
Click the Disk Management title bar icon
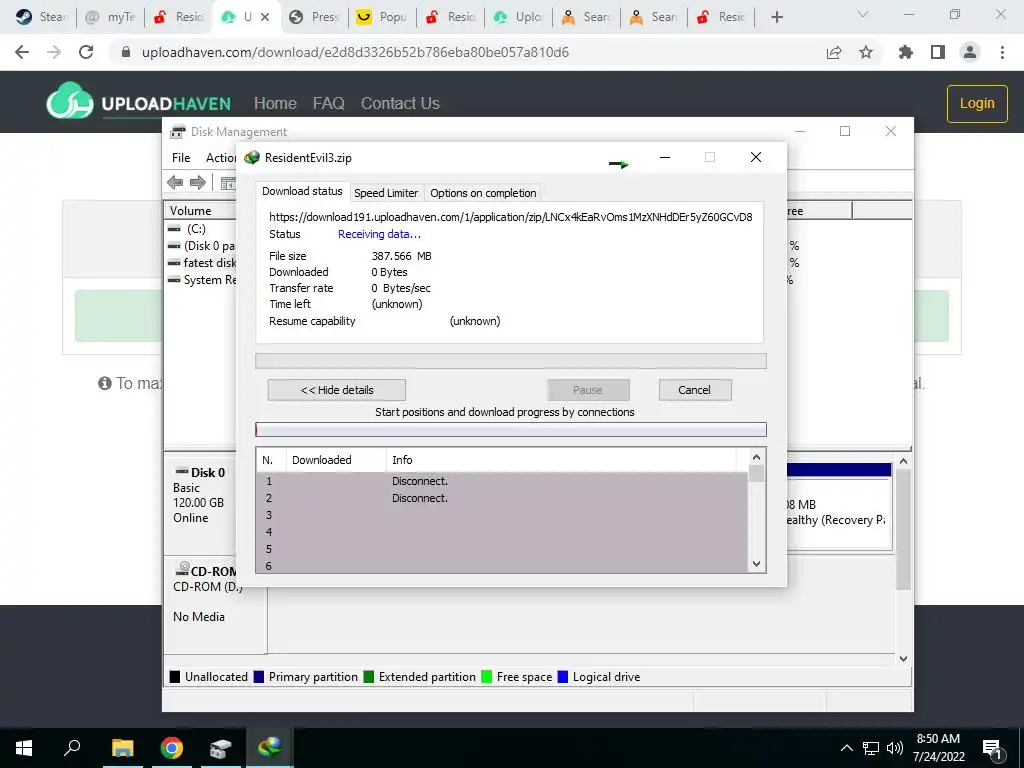click(178, 132)
